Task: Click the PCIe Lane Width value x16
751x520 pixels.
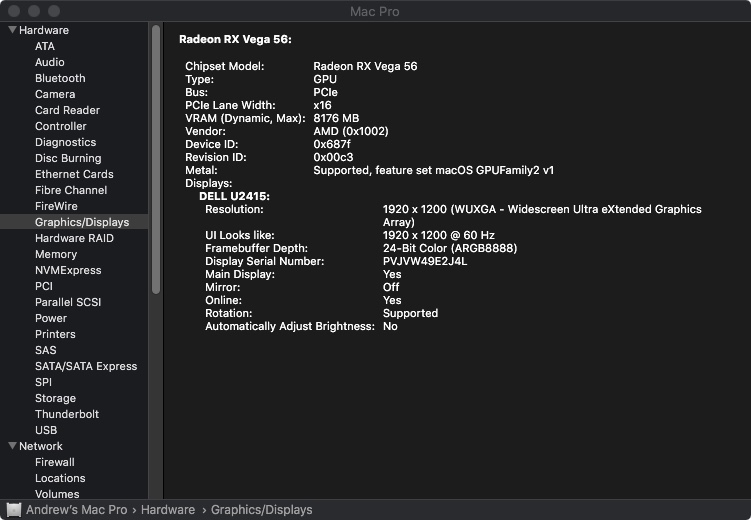Action: [322, 105]
